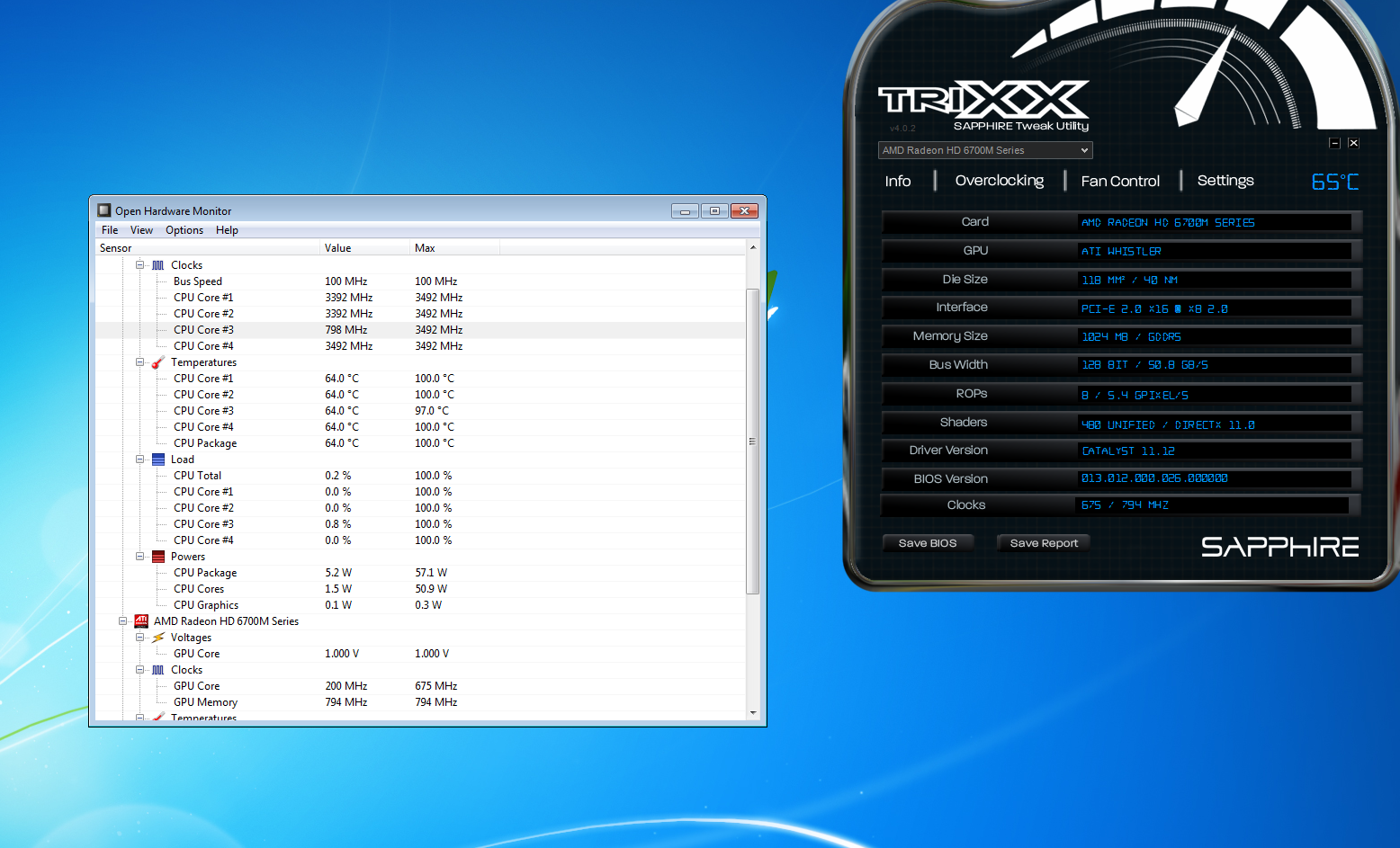
Task: Switch to the Settings tab in TRIXX
Action: coord(1225,181)
